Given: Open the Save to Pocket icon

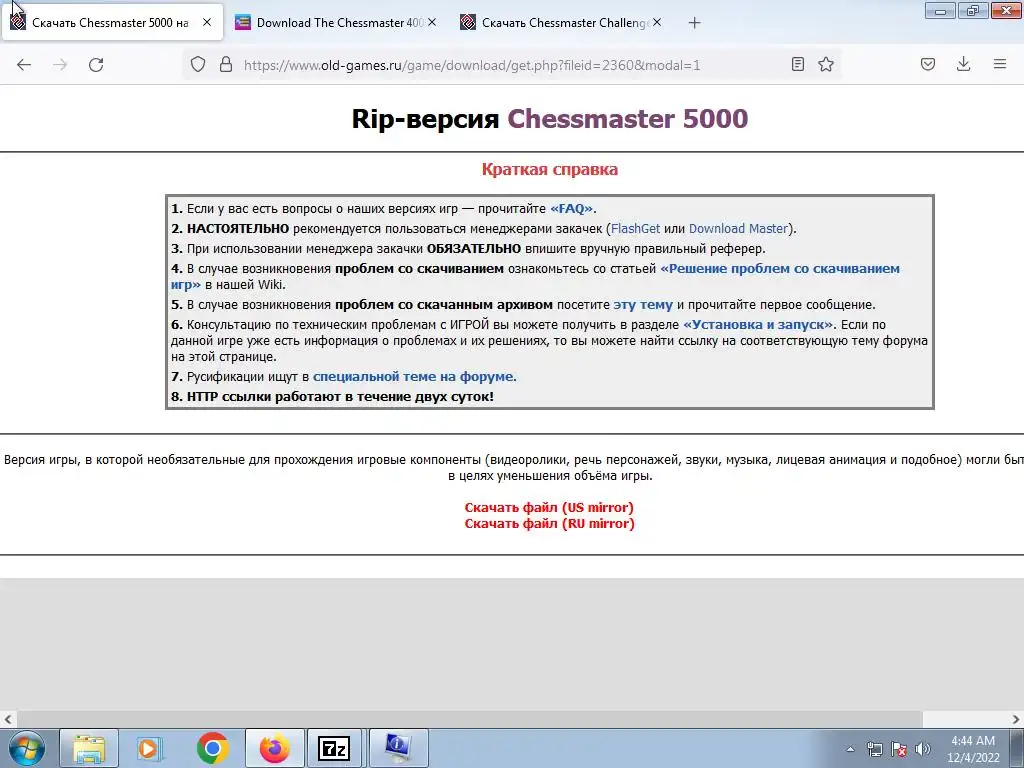Looking at the screenshot, I should [x=928, y=64].
